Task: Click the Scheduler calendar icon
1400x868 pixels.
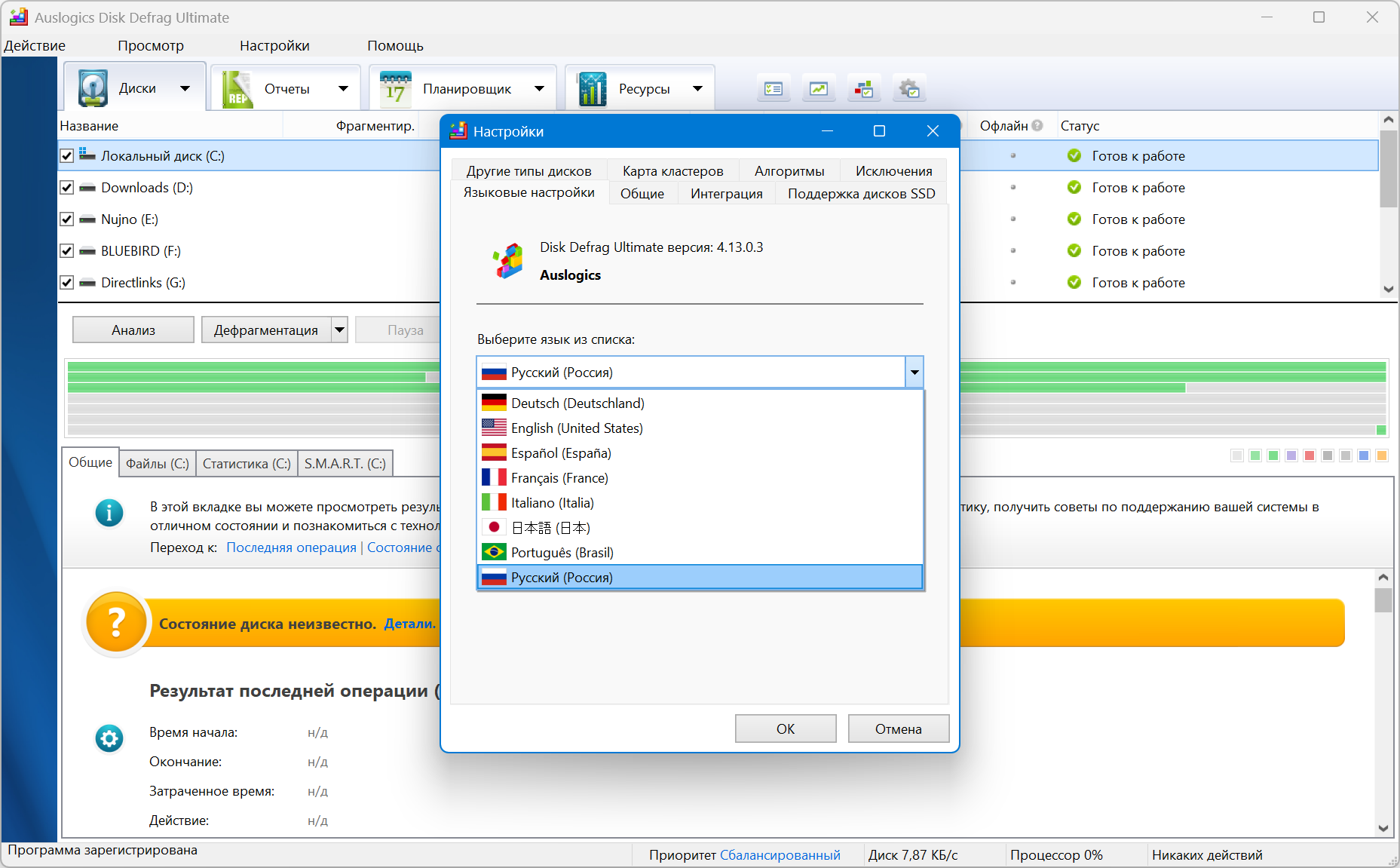Action: click(x=395, y=89)
